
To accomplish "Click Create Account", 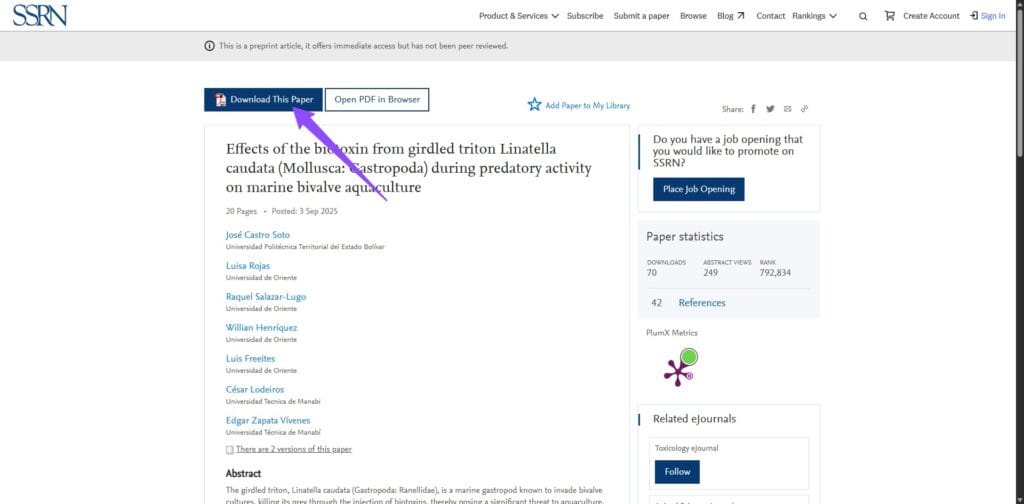I will click(x=931, y=16).
